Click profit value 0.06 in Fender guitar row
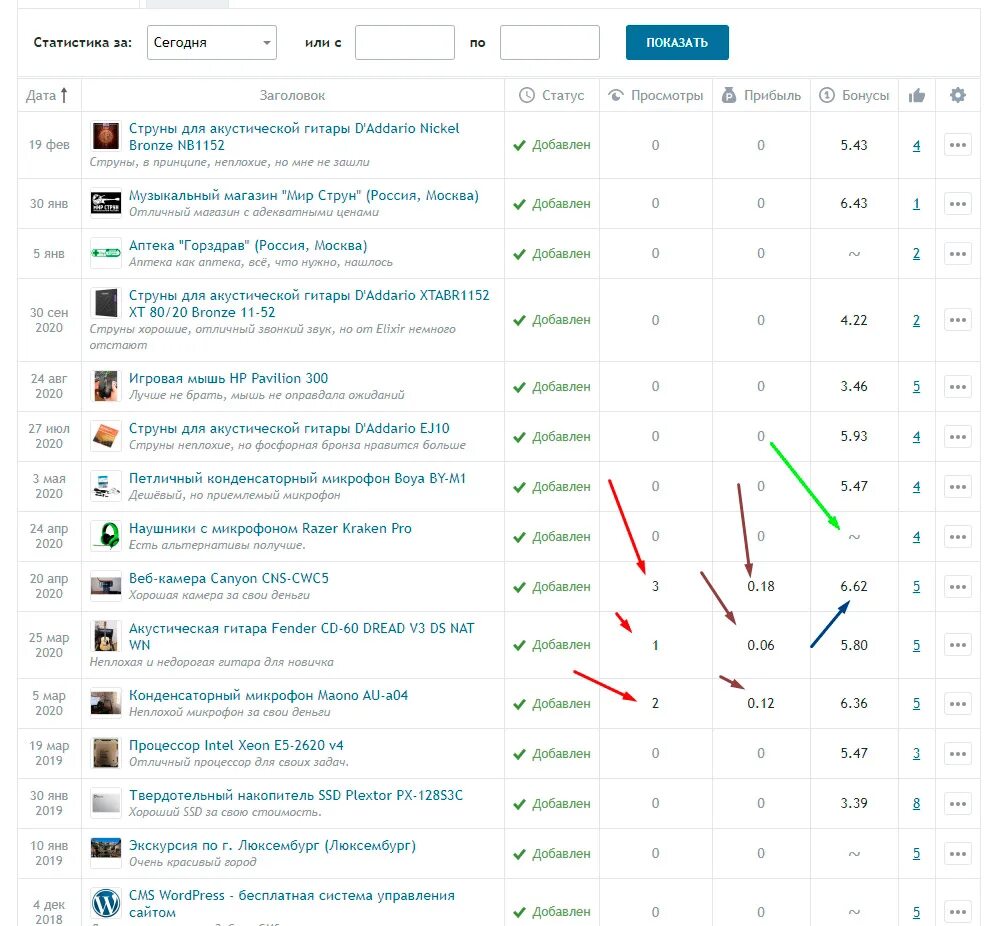Viewport: 1005px width, 926px height. [761, 645]
